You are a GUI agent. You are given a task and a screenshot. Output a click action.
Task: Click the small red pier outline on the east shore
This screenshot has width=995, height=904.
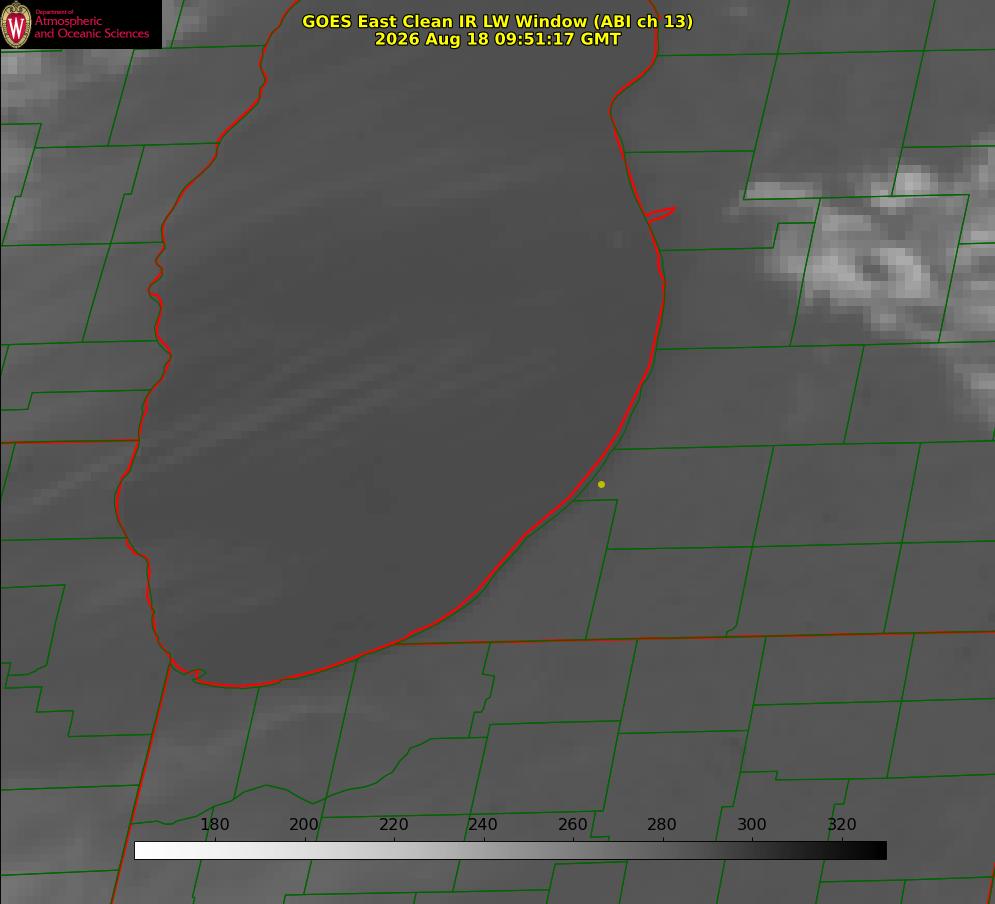click(x=660, y=214)
